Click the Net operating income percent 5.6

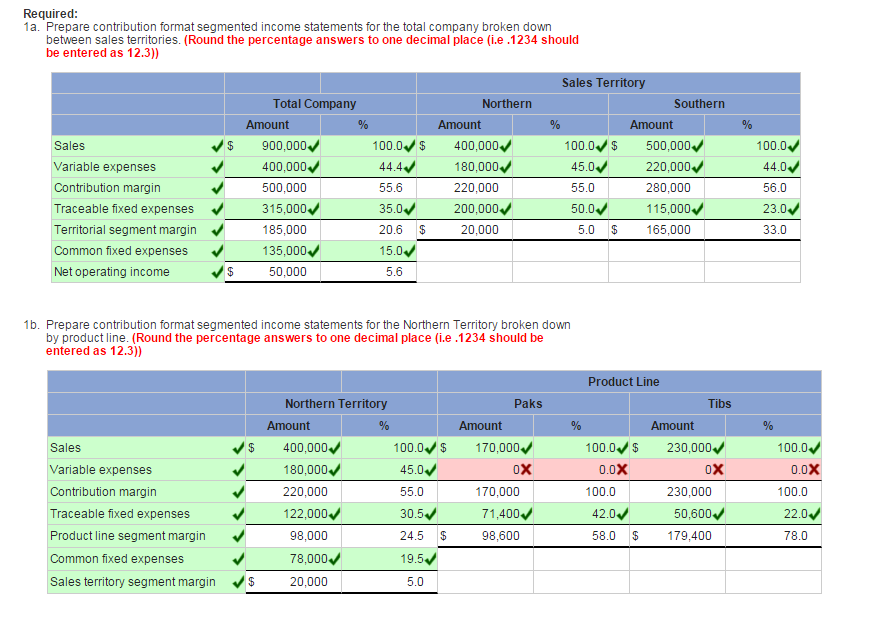pyautogui.click(x=394, y=272)
